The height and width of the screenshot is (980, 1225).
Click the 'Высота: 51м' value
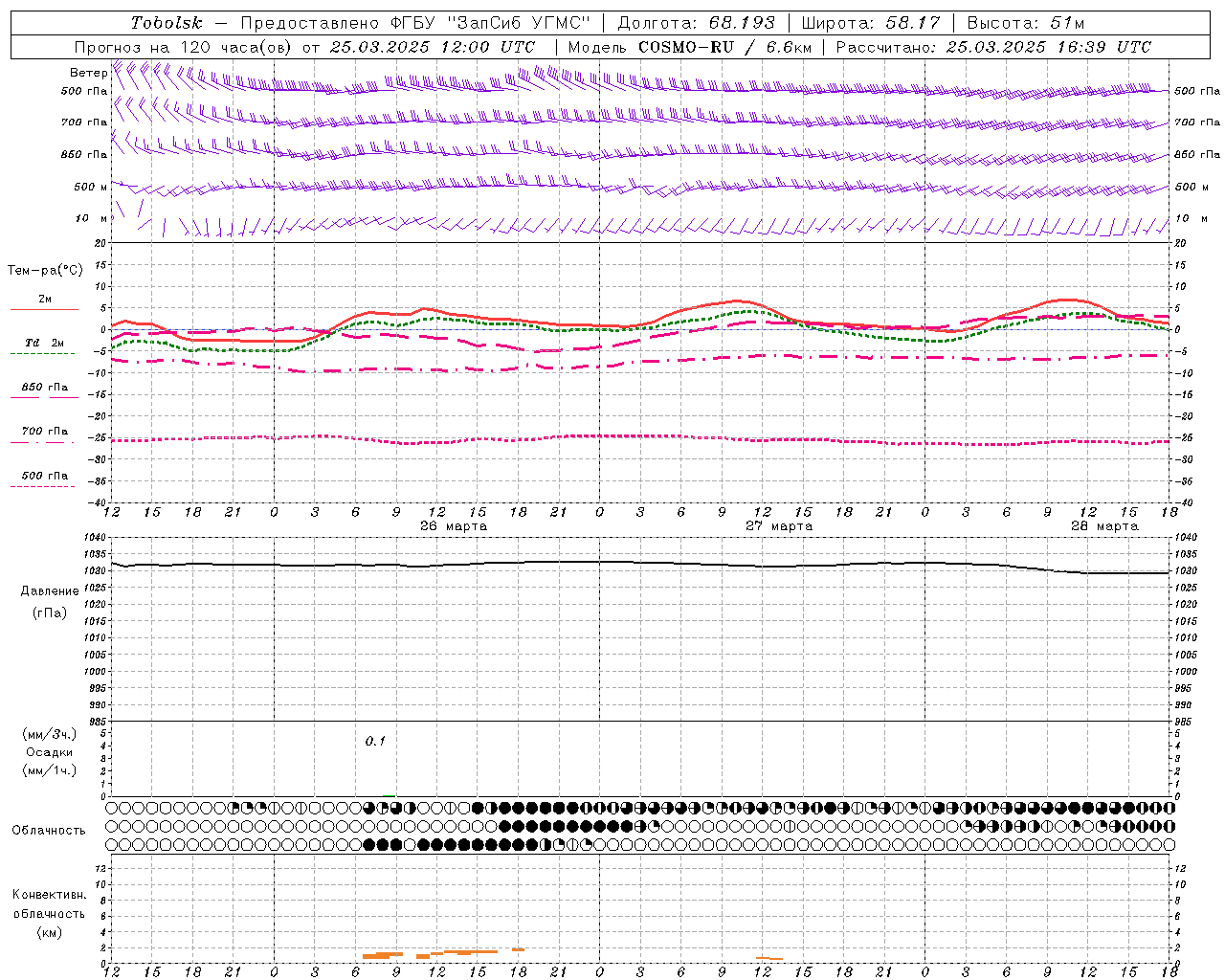pos(1026,23)
